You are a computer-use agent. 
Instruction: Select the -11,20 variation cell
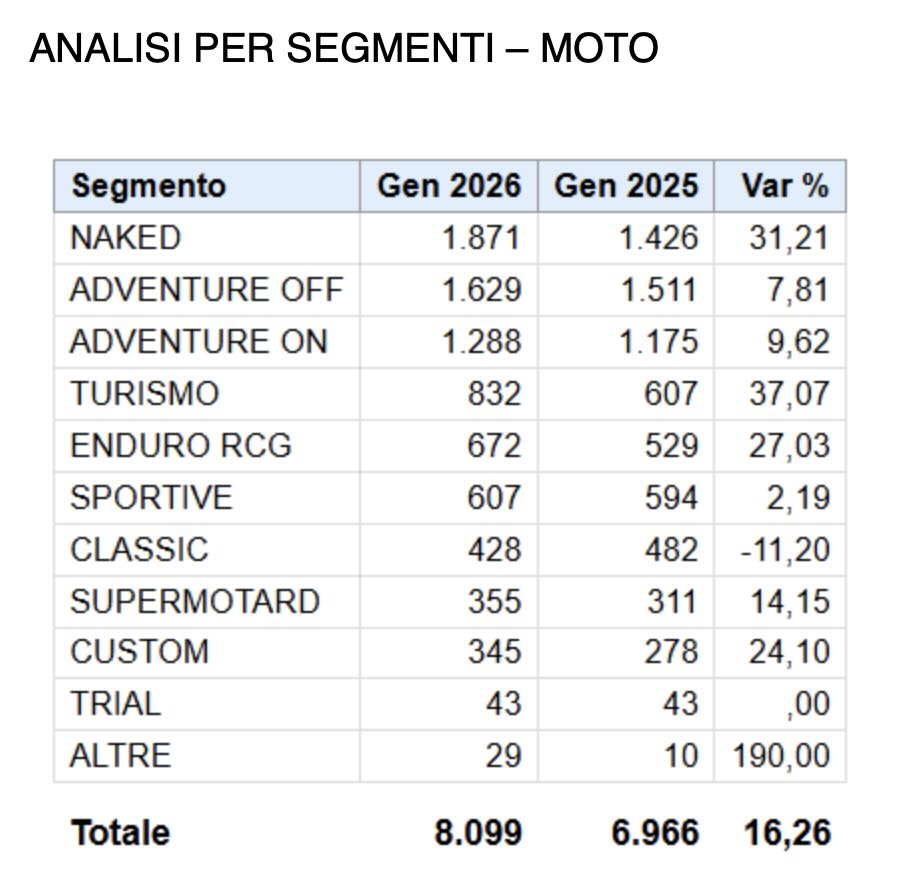coord(785,550)
